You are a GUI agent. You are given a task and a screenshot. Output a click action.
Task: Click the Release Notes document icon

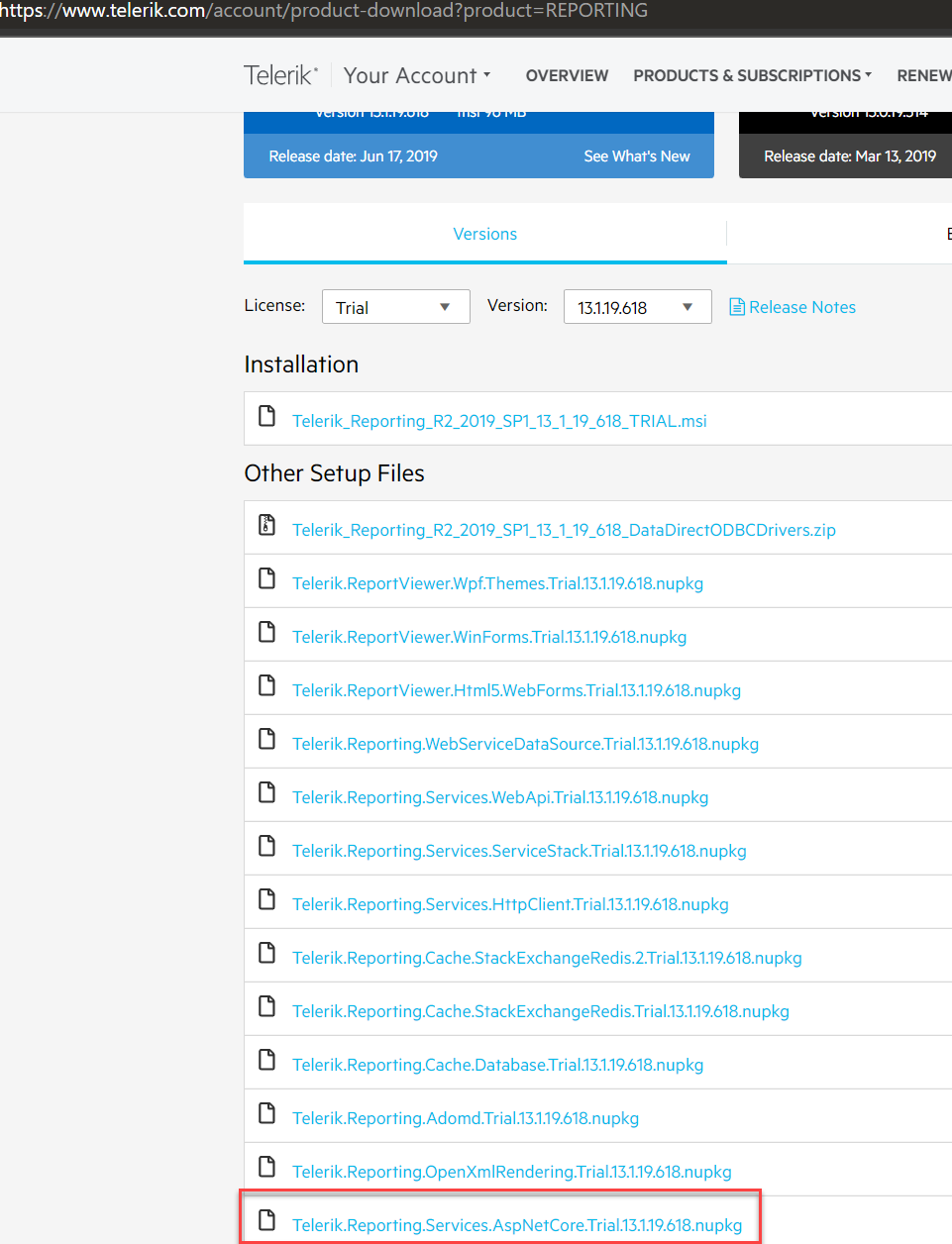(x=737, y=307)
